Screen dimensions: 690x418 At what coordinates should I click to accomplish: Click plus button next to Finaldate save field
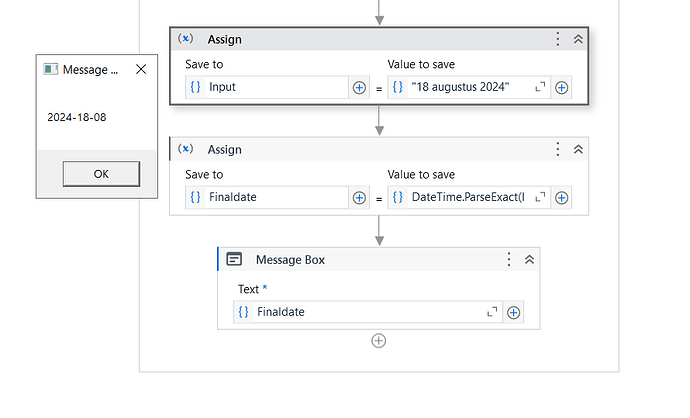click(x=360, y=197)
